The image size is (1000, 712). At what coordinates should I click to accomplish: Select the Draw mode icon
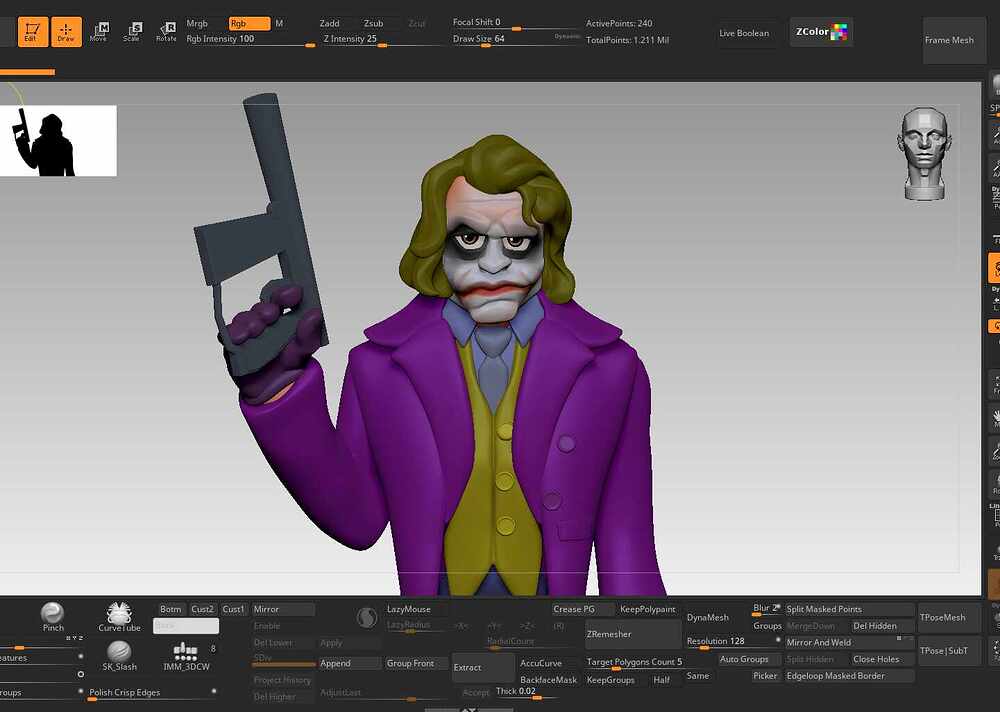pos(66,32)
